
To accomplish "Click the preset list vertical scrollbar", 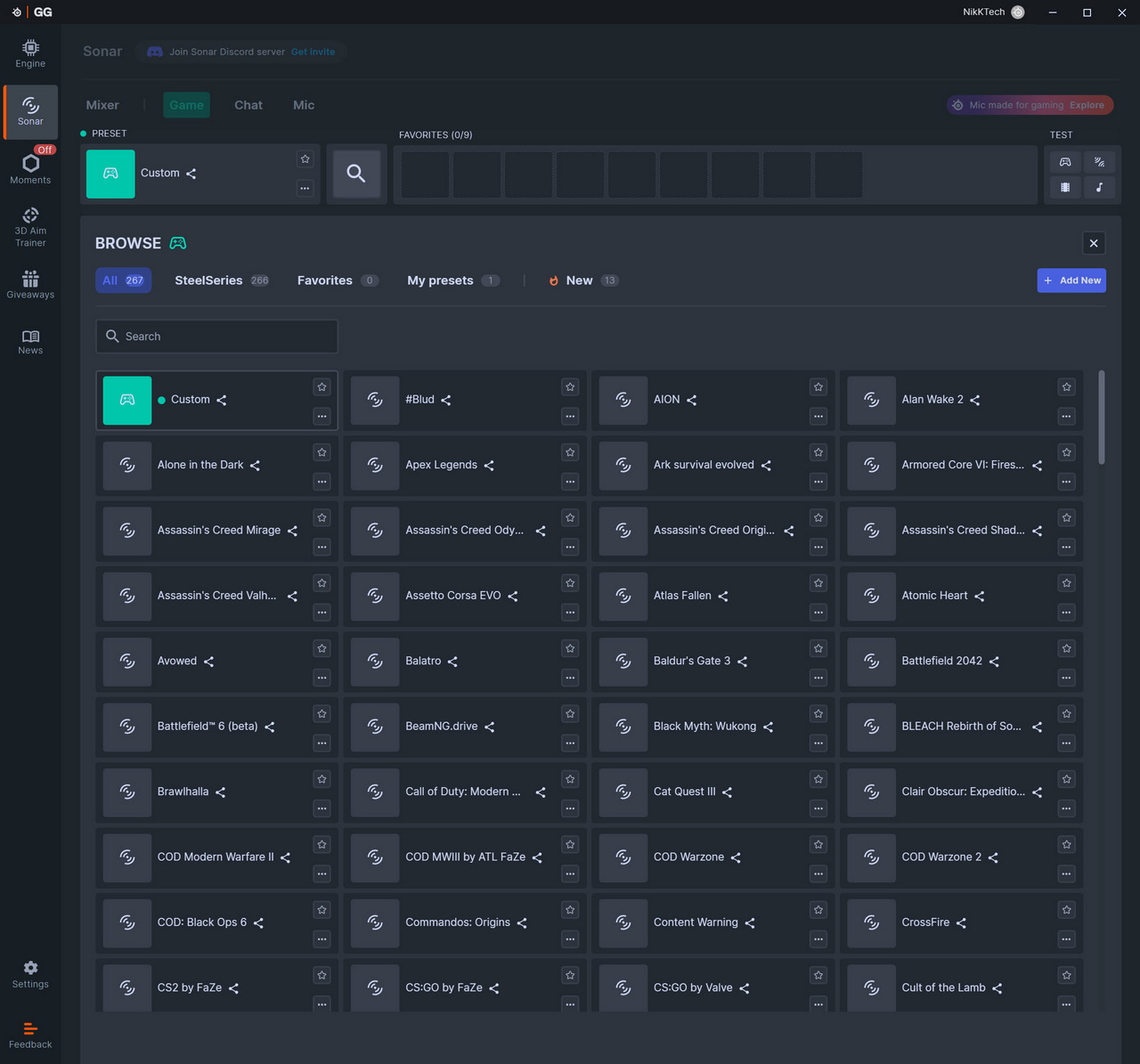I will coord(1102,417).
